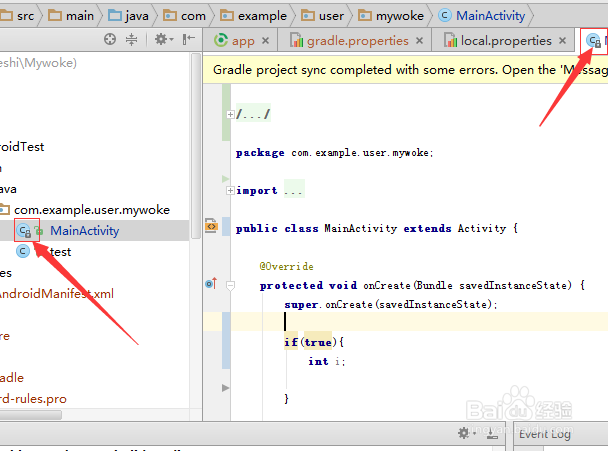Select MainActivity in the project tree
Screen dimensions: 608x451
[x=85, y=231]
